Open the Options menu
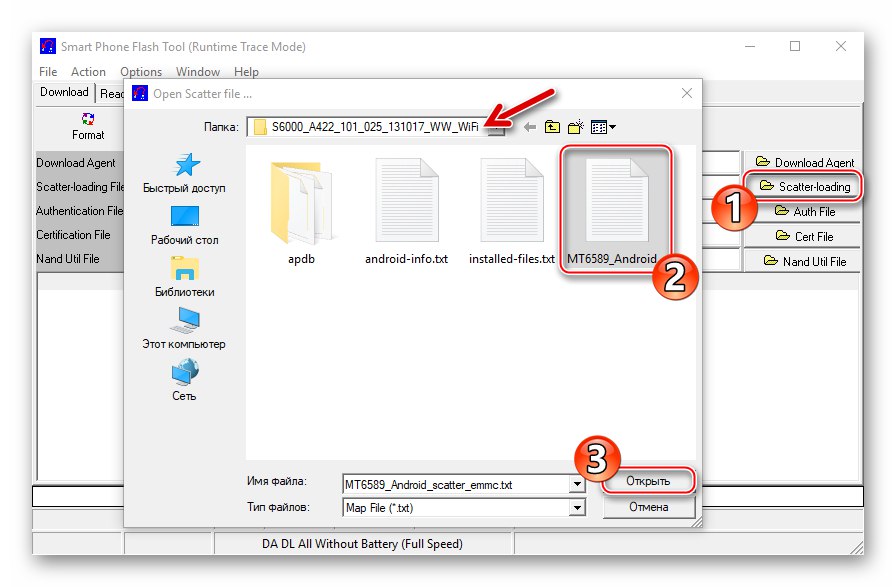 pos(141,71)
